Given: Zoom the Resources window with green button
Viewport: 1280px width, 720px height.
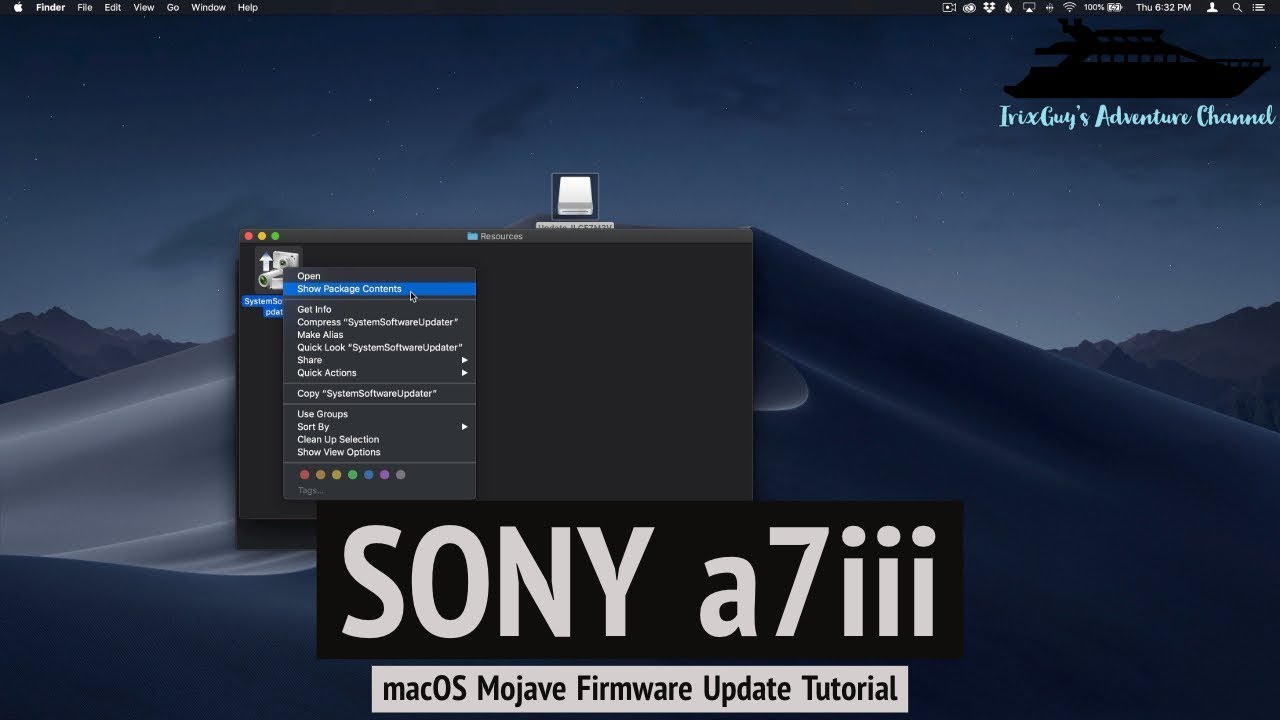Looking at the screenshot, I should pos(275,236).
